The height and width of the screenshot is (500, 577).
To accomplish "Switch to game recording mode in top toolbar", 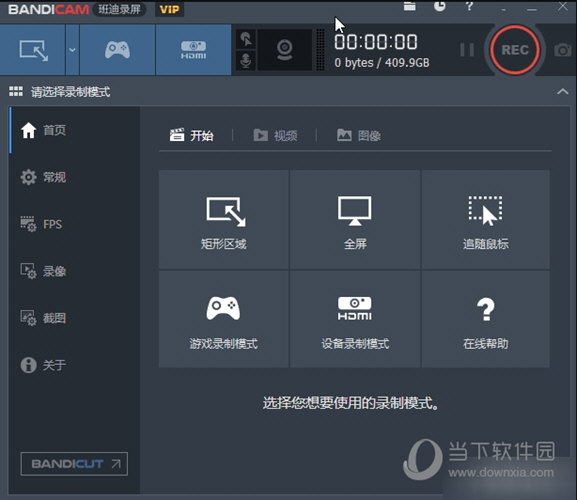I will click(x=117, y=50).
